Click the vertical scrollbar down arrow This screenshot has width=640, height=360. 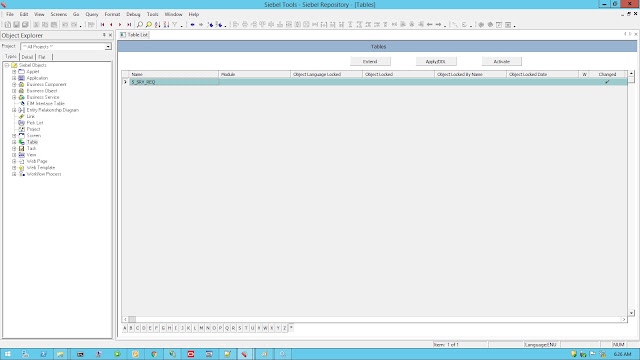click(x=631, y=313)
